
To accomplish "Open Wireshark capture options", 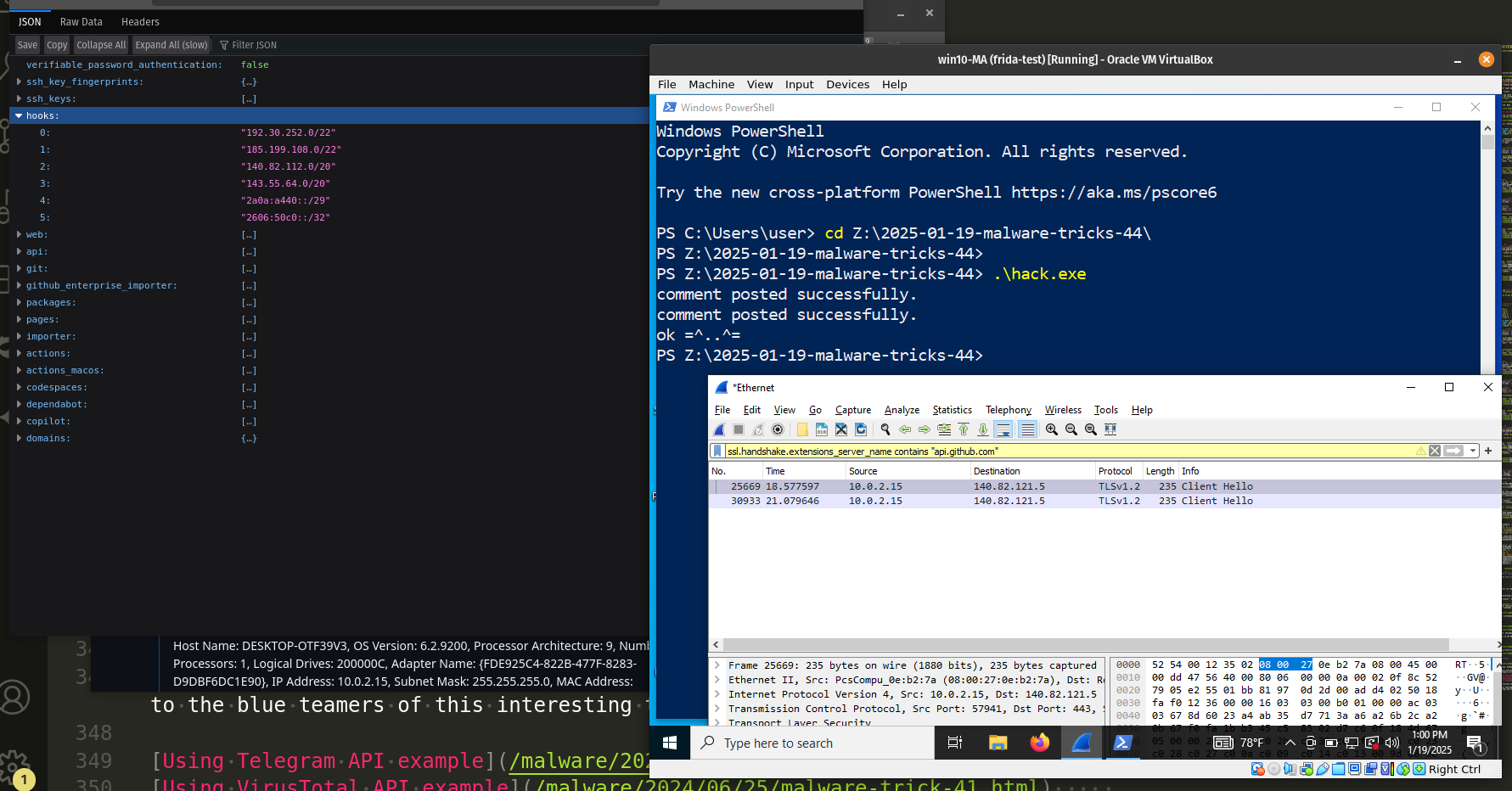I will [778, 429].
